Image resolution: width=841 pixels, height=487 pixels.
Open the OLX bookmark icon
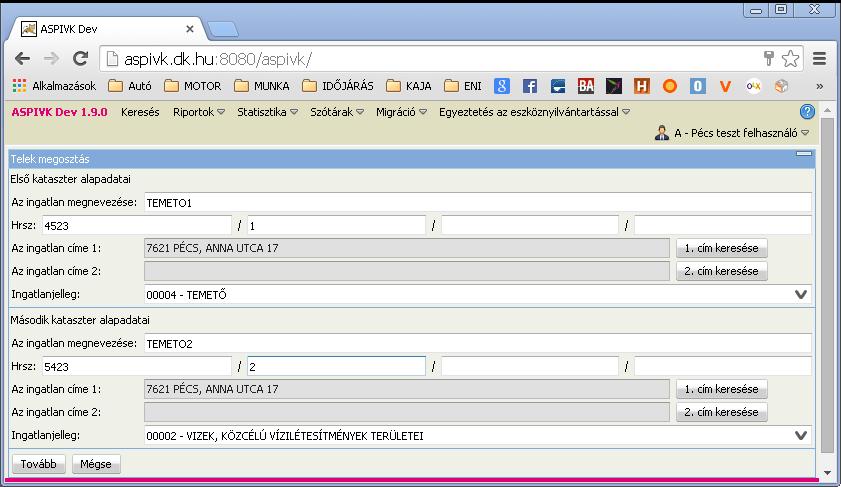[753, 86]
